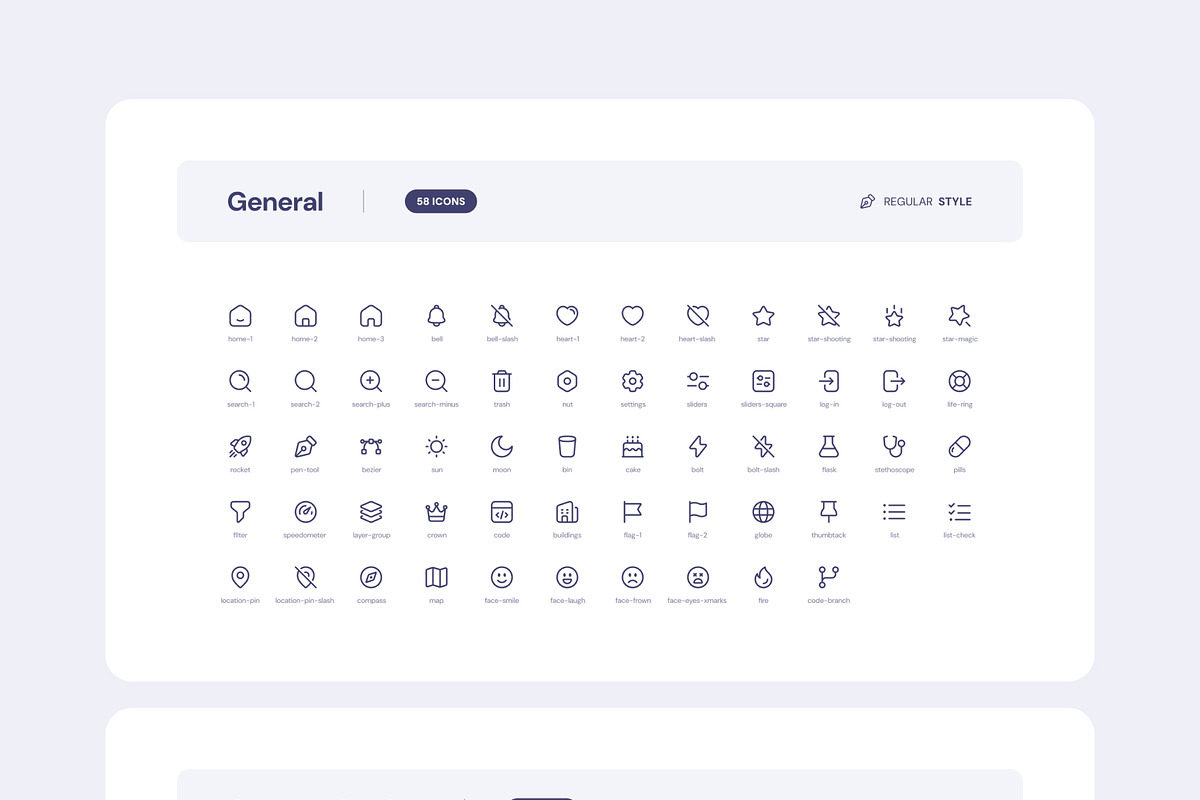Choose the face-frown icon
This screenshot has width=1200, height=800.
click(633, 577)
